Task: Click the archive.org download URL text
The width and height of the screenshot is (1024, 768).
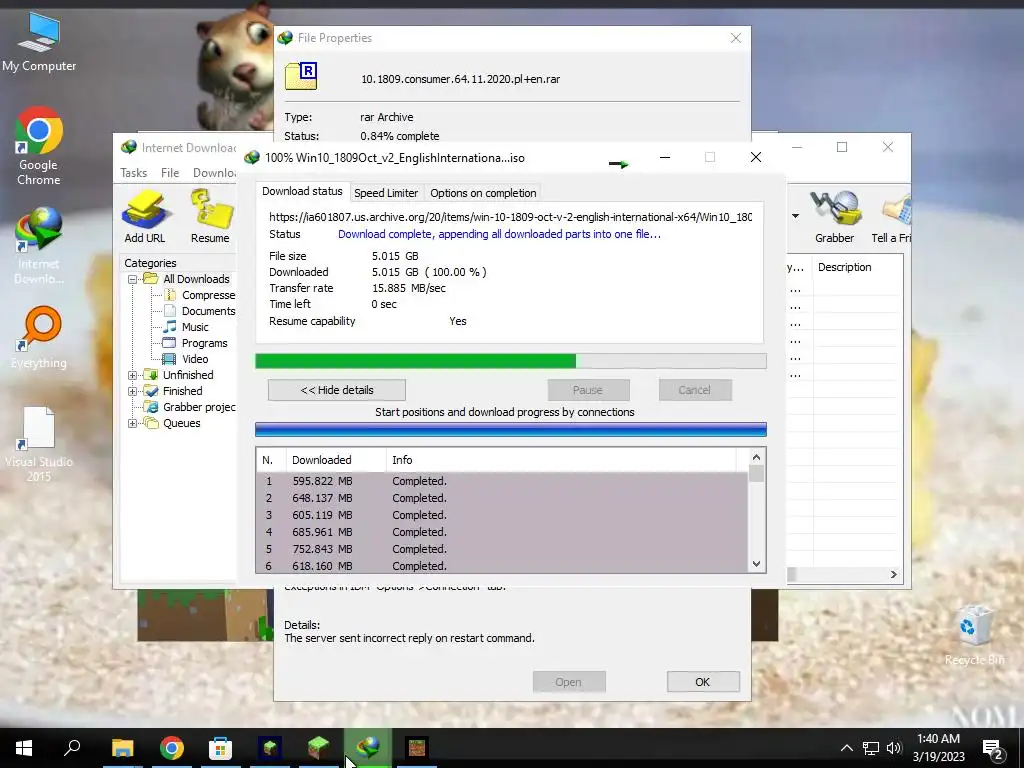Action: coord(510,217)
